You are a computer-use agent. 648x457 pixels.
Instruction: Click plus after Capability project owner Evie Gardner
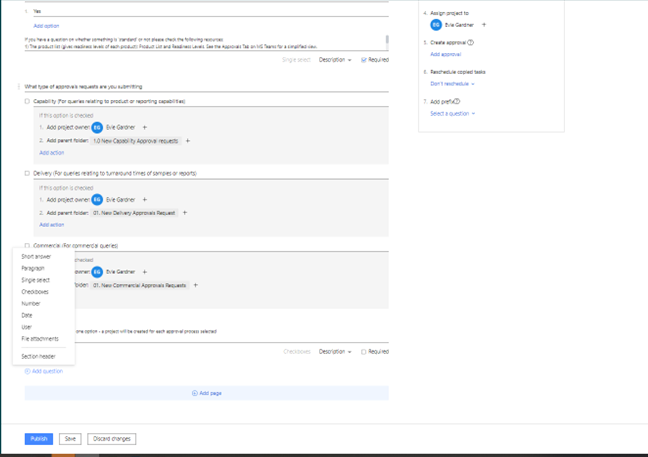coord(145,128)
